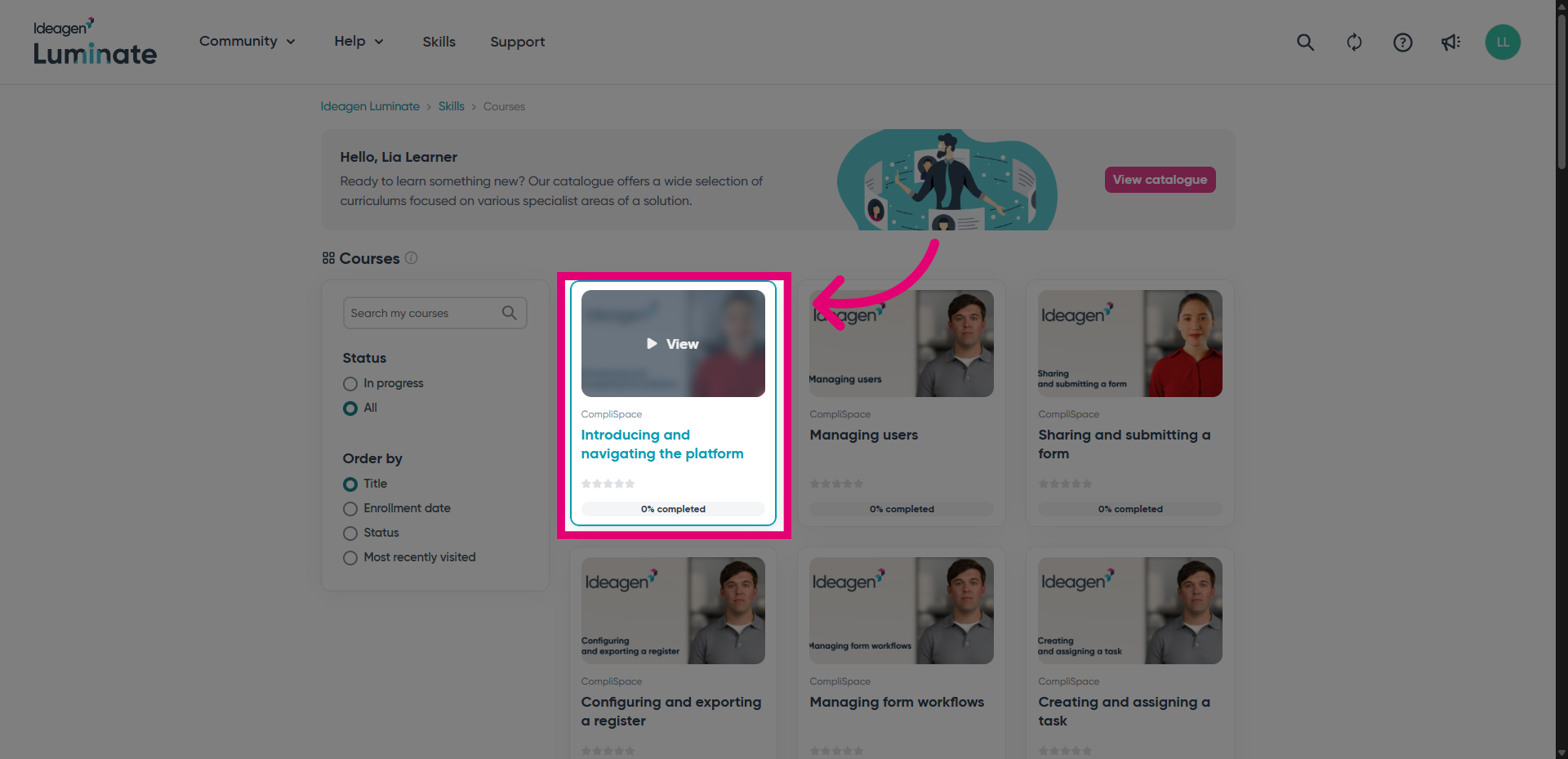Expand the Community dropdown menu
The height and width of the screenshot is (759, 1568).
(x=247, y=42)
